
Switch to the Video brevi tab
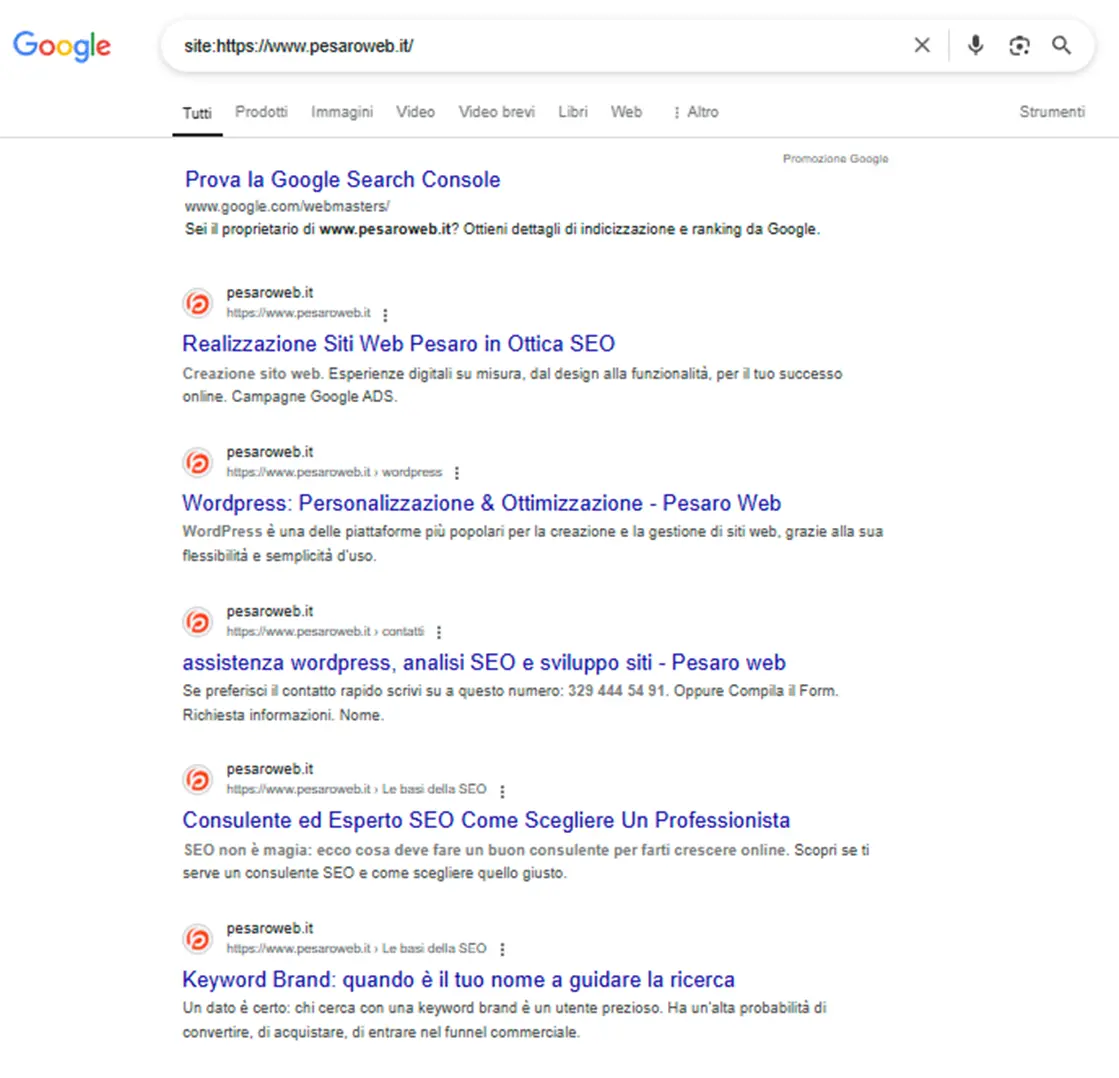tap(497, 112)
